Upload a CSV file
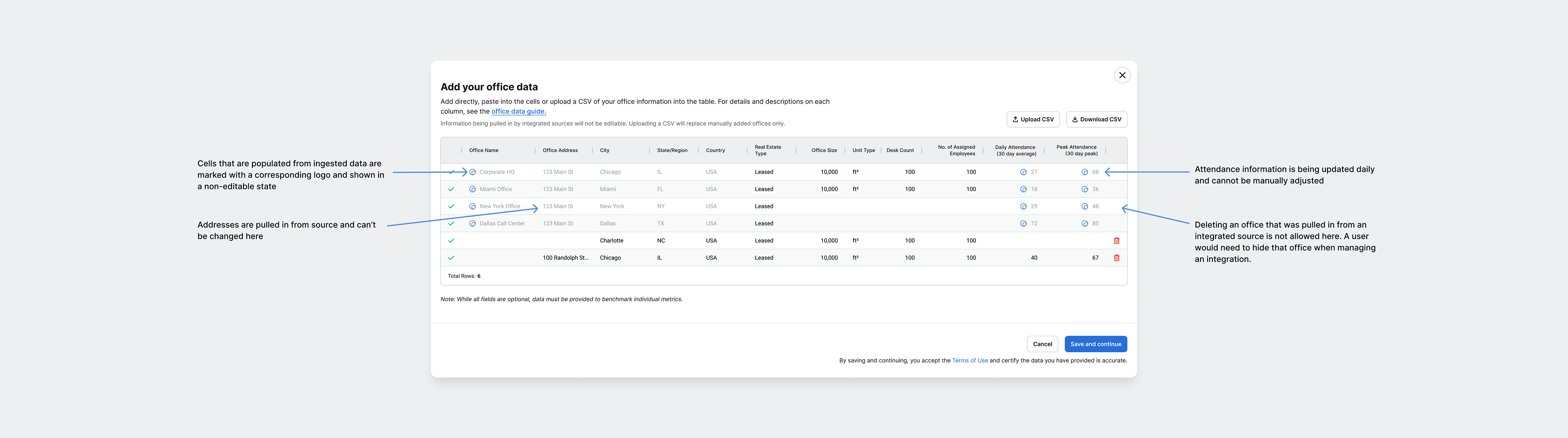Screen dimensions: 1568x438 point(1033,120)
